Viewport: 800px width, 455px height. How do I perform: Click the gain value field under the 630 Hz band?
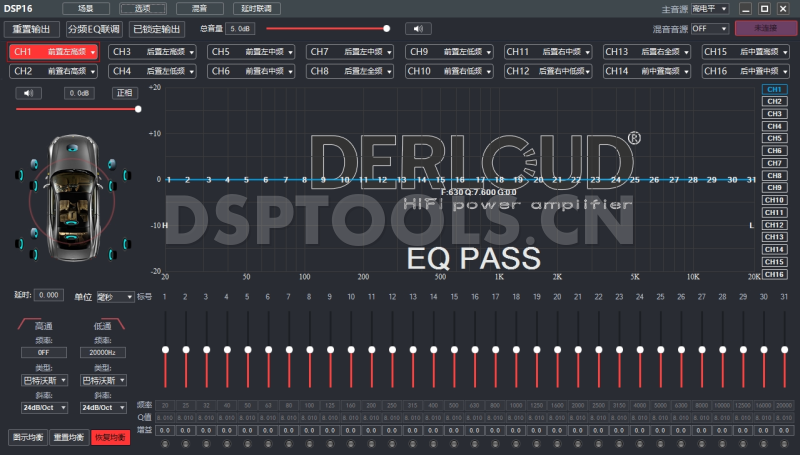pos(474,431)
